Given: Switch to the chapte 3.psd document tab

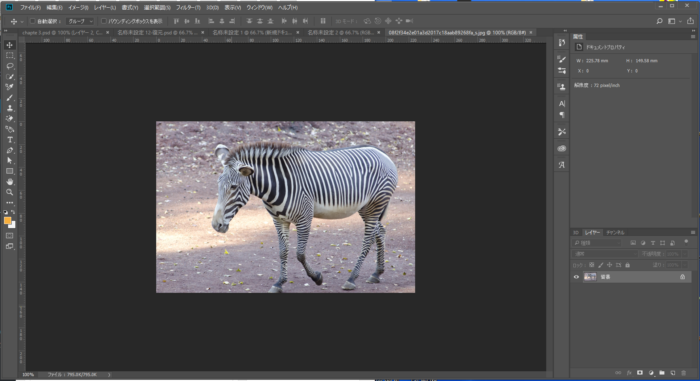Looking at the screenshot, I should click(x=62, y=33).
